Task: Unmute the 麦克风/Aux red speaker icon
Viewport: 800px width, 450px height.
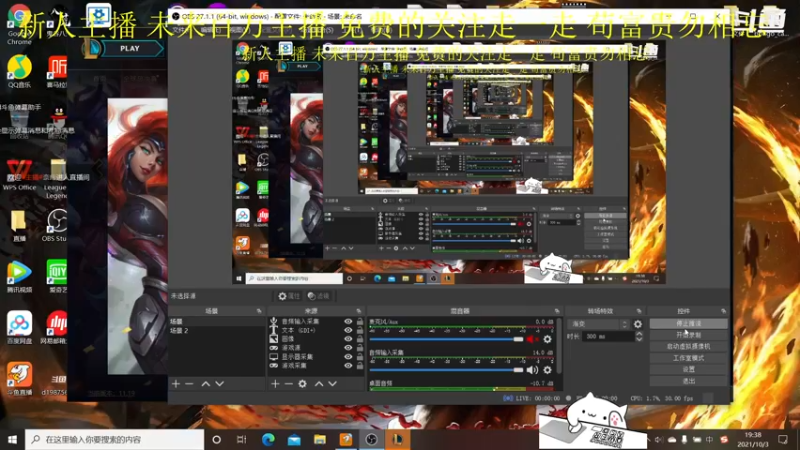Action: pyautogui.click(x=532, y=339)
